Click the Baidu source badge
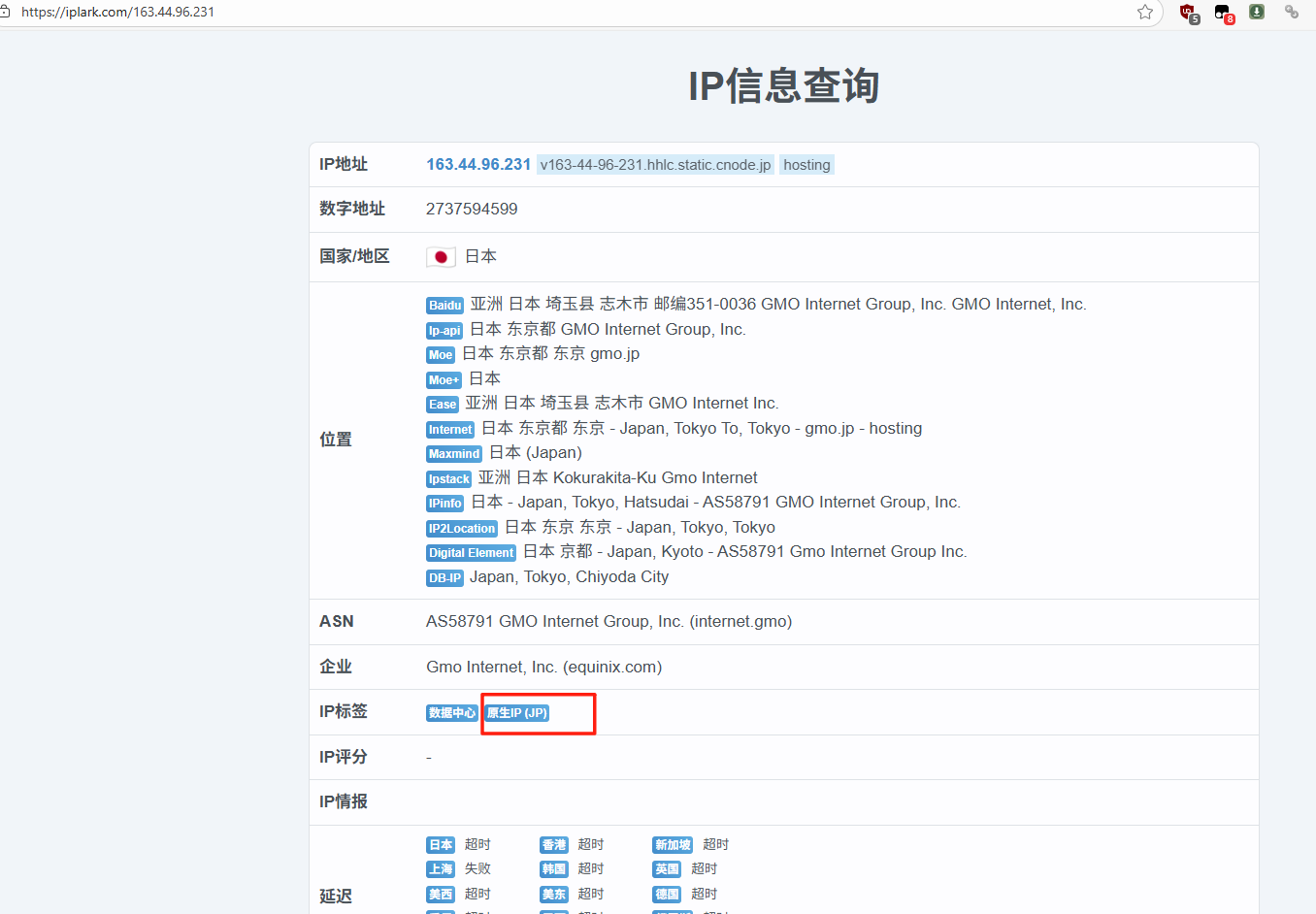The width and height of the screenshot is (1316, 914). [444, 306]
